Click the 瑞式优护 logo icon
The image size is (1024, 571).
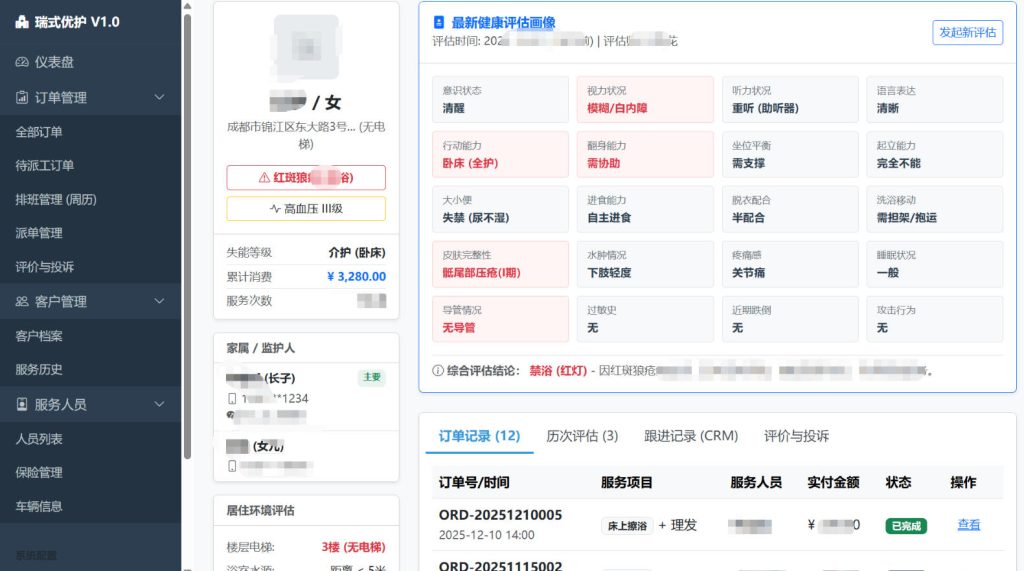tap(22, 22)
